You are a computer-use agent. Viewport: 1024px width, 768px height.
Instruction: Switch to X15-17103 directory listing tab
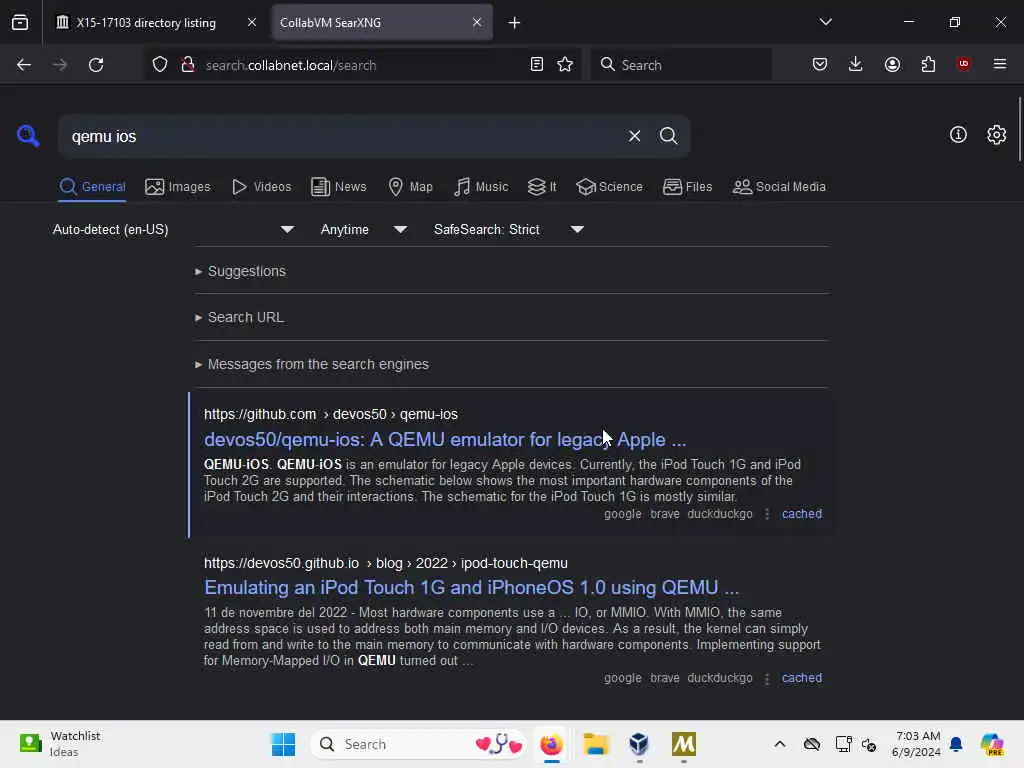pyautogui.click(x=146, y=23)
